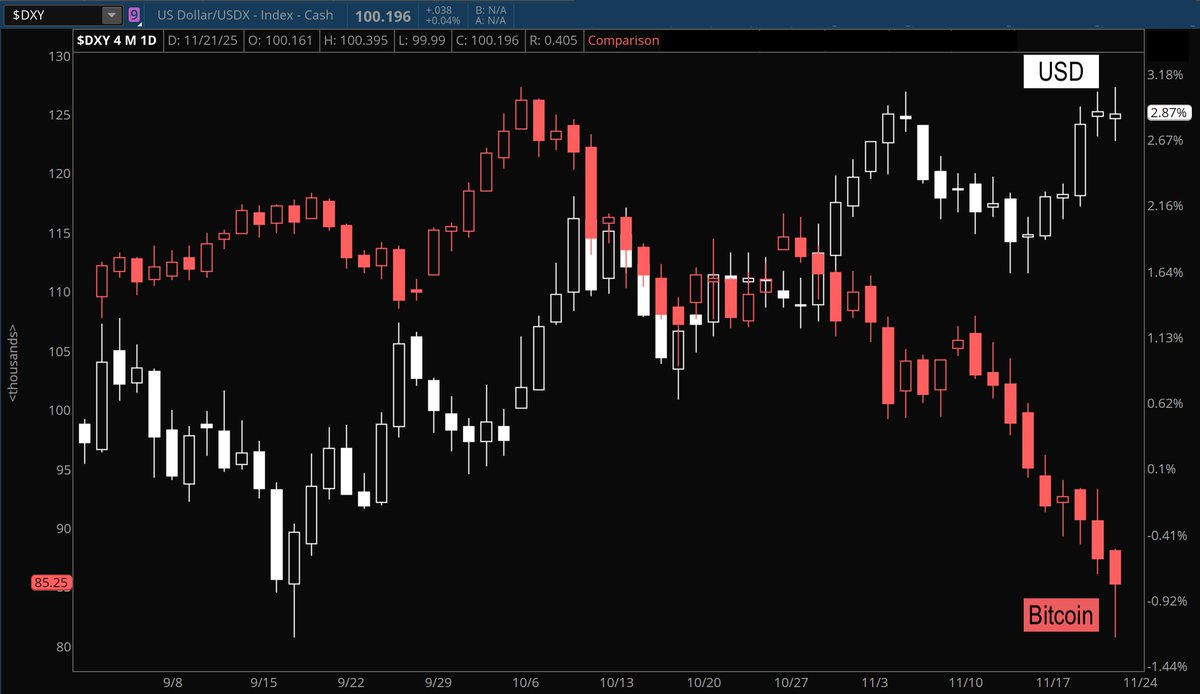1200x694 pixels.
Task: Click the US Dollar/USDX Index description text
Action: (x=247, y=15)
